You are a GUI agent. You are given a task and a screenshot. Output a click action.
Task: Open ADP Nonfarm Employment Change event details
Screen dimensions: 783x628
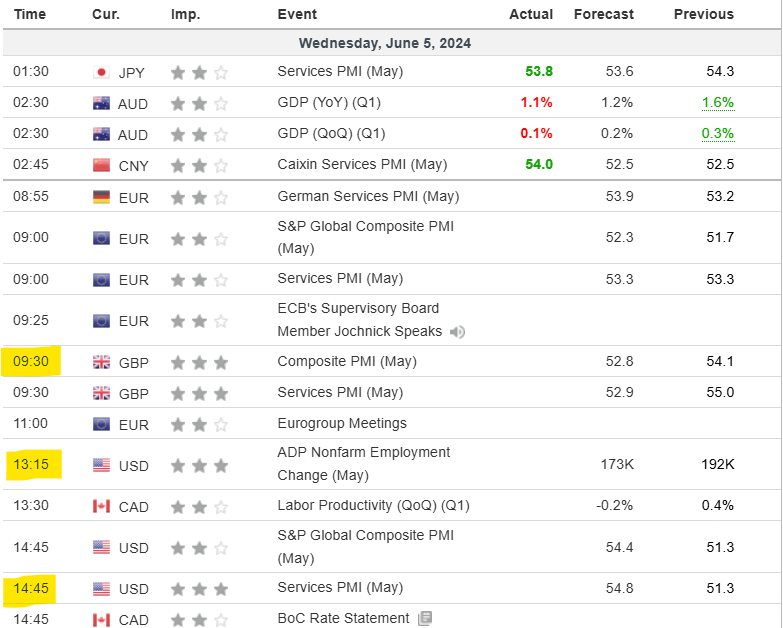(364, 464)
